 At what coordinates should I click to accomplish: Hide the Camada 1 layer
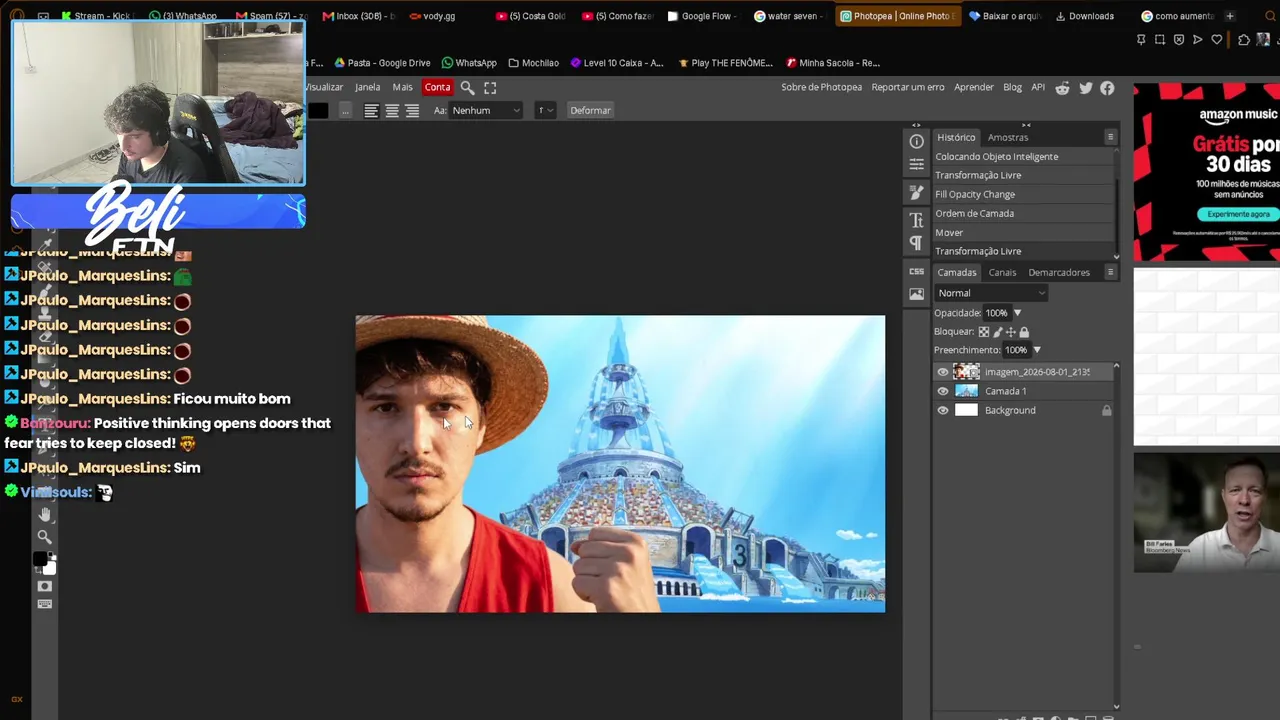point(942,391)
